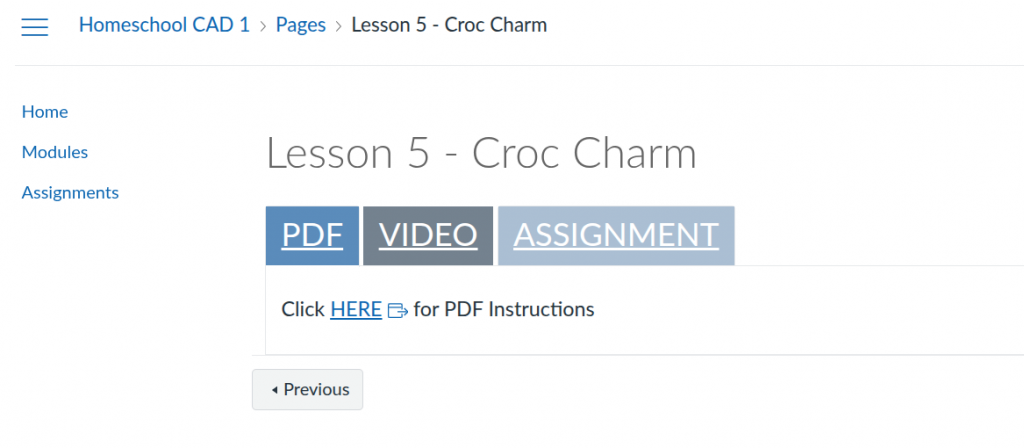Click Lesson 5 - Croc Charm breadcrumb text
The width and height of the screenshot is (1024, 448).
[x=449, y=25]
